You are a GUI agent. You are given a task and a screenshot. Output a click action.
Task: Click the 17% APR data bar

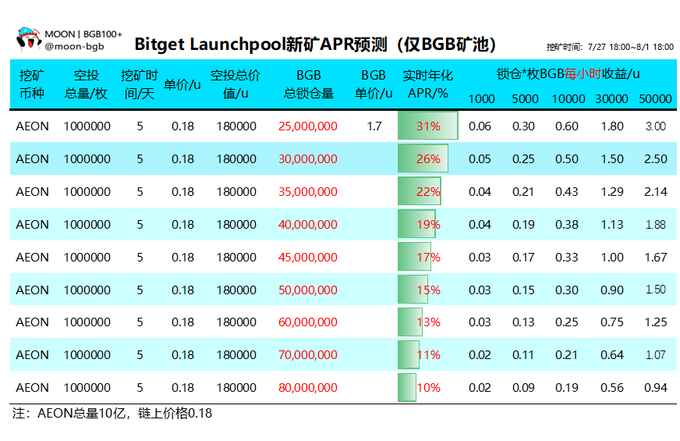(x=414, y=257)
